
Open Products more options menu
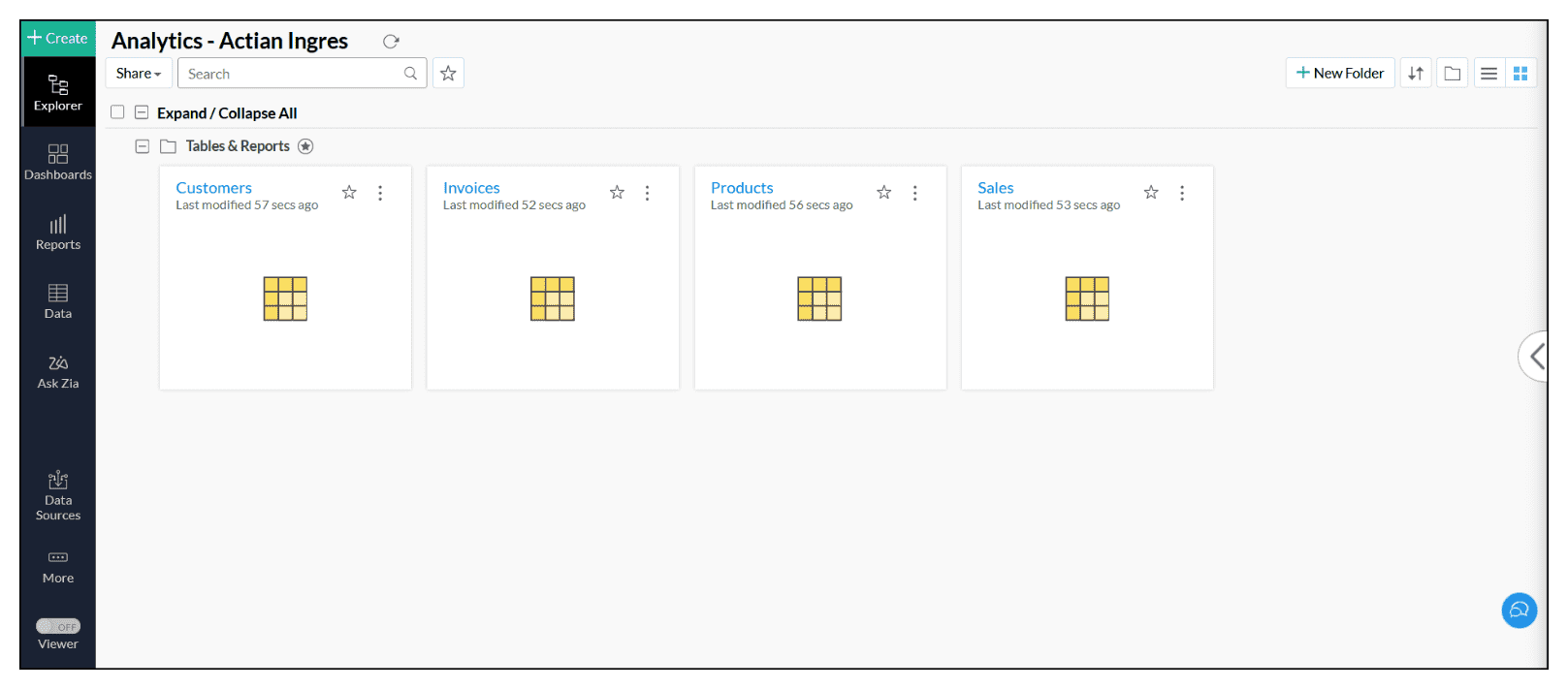(914, 193)
